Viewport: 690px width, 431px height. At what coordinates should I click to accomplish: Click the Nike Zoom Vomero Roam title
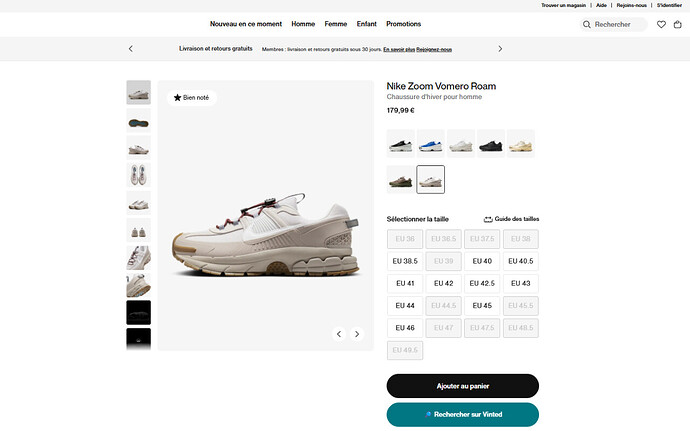(x=441, y=86)
